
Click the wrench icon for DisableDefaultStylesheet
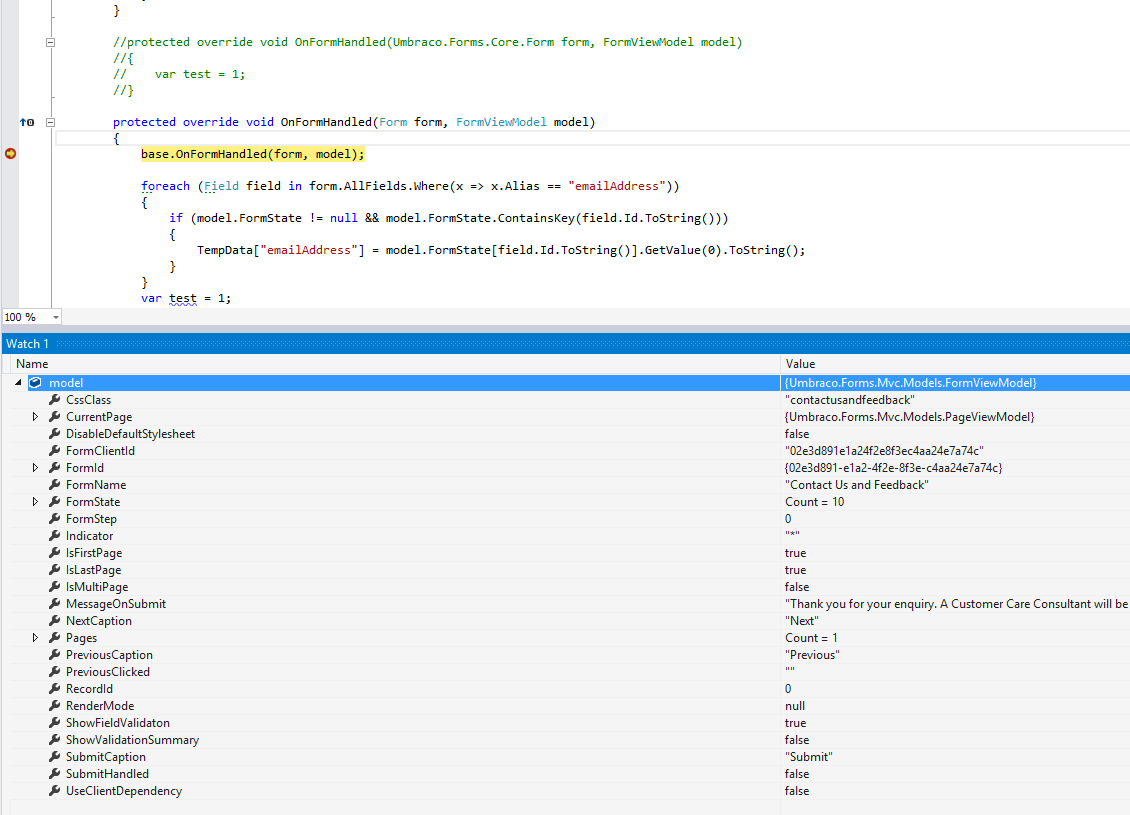coord(54,434)
